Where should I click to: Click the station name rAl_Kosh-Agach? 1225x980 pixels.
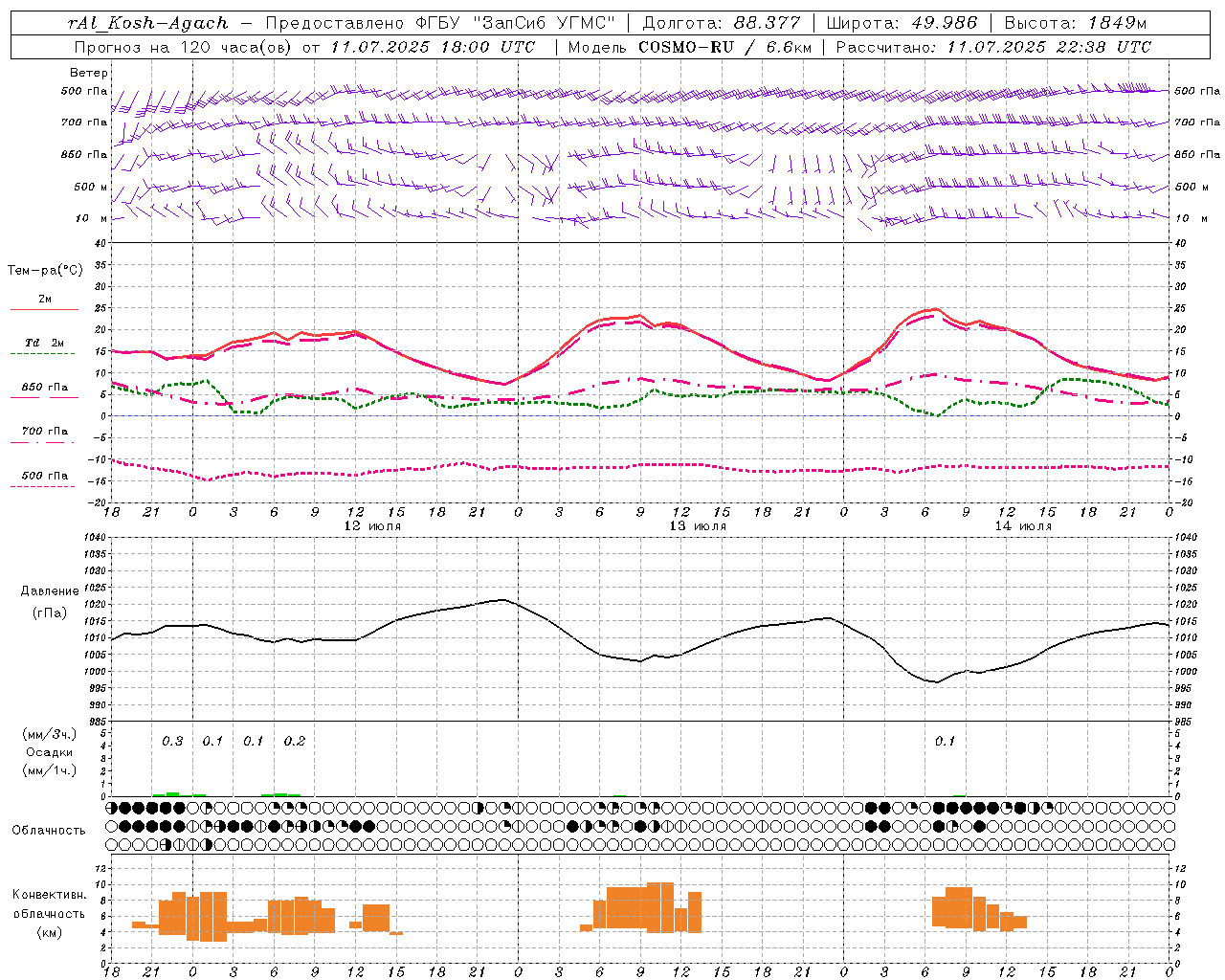click(x=148, y=23)
